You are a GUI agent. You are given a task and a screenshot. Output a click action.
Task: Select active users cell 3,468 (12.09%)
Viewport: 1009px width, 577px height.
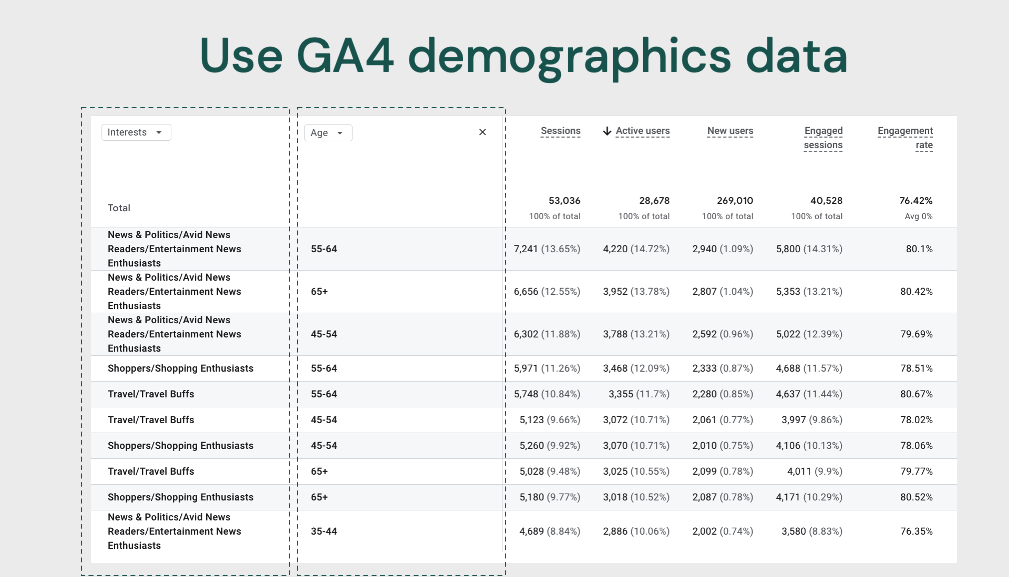pyautogui.click(x=636, y=369)
